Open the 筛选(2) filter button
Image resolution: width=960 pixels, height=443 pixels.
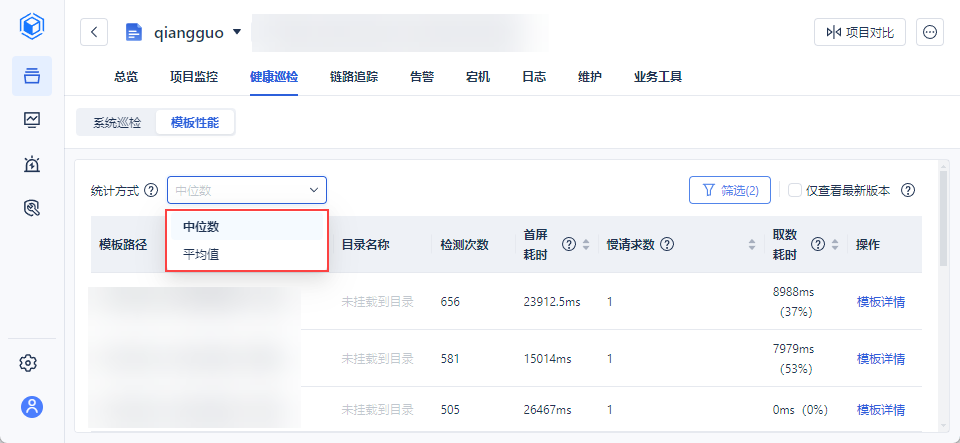[x=729, y=190]
